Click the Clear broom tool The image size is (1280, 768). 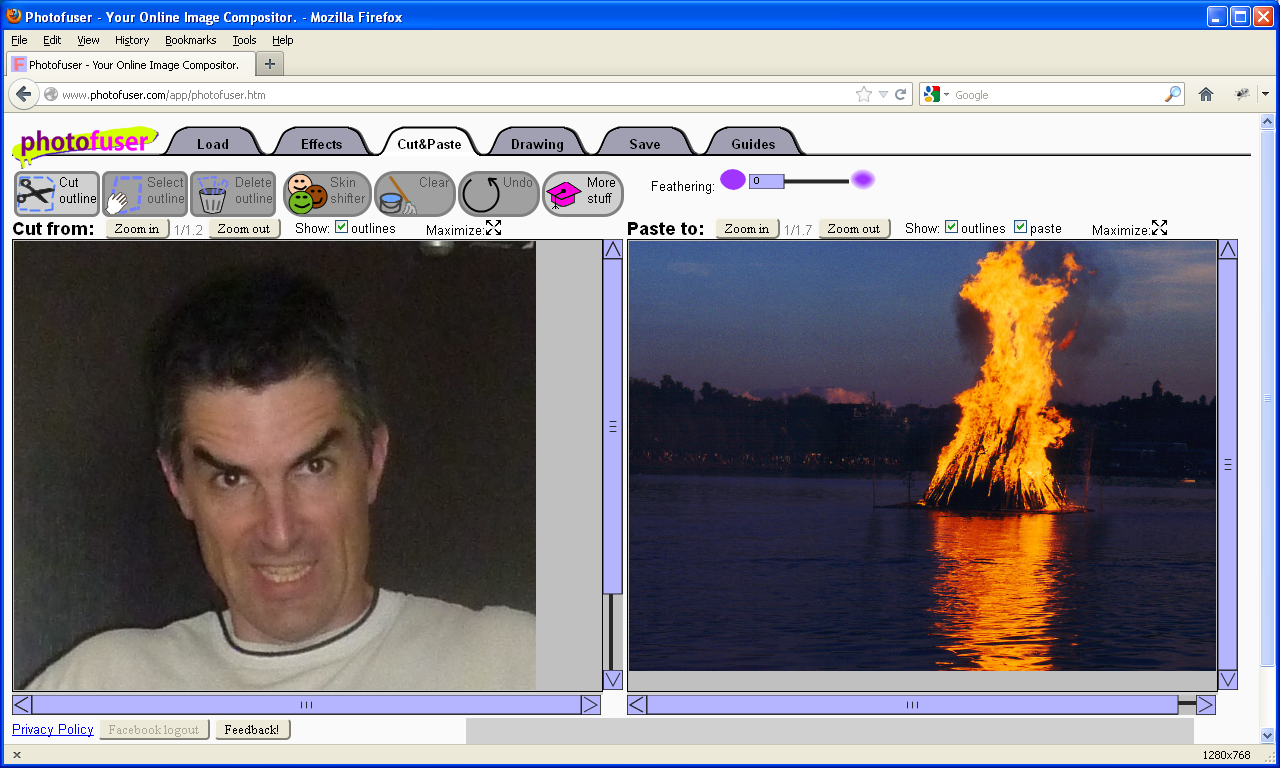coord(415,194)
